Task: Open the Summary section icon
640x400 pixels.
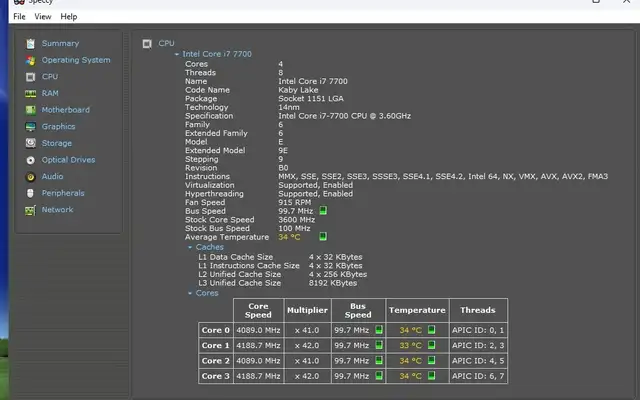Action: [x=31, y=44]
